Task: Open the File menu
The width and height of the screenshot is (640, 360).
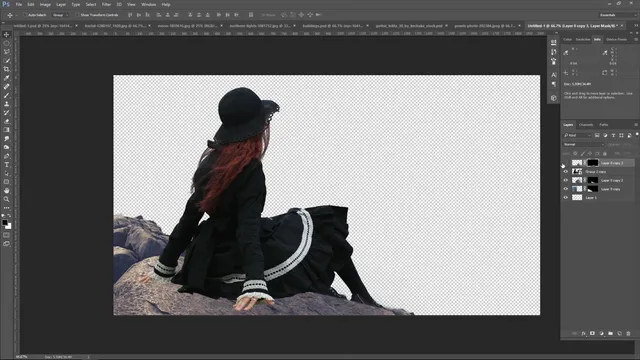Action: pyautogui.click(x=19, y=4)
